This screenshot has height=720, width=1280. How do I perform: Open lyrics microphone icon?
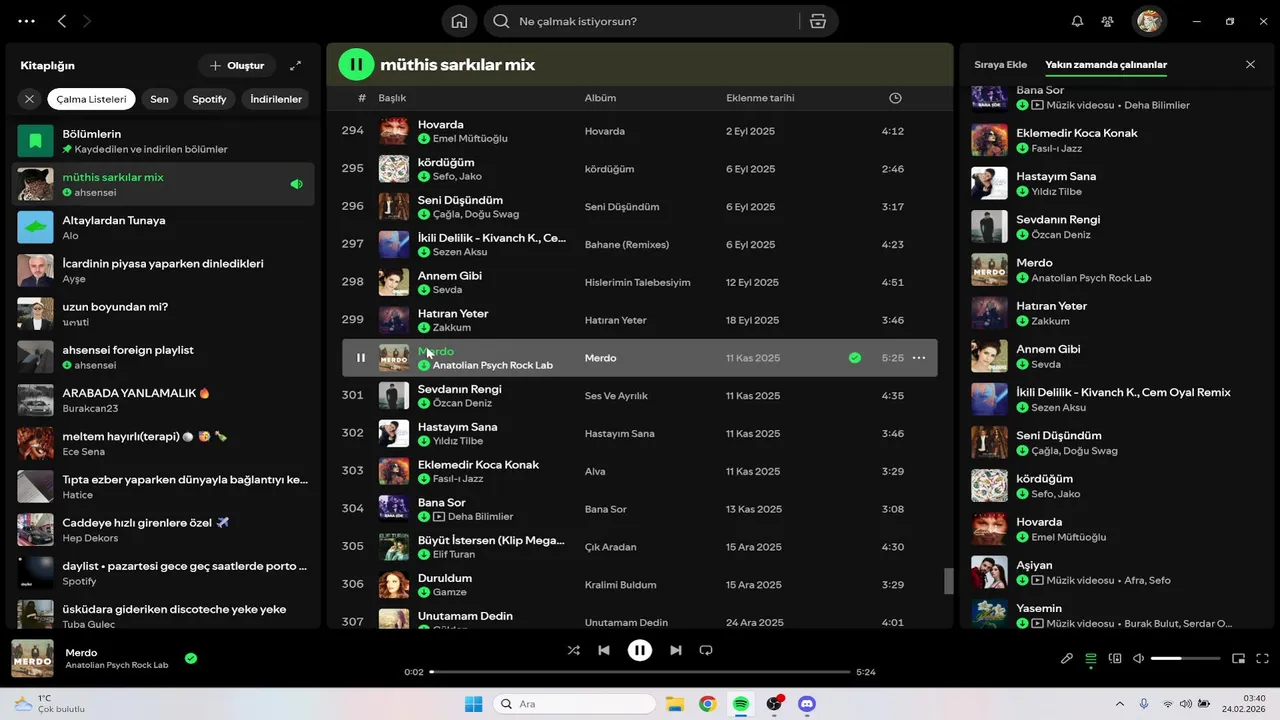click(1067, 659)
